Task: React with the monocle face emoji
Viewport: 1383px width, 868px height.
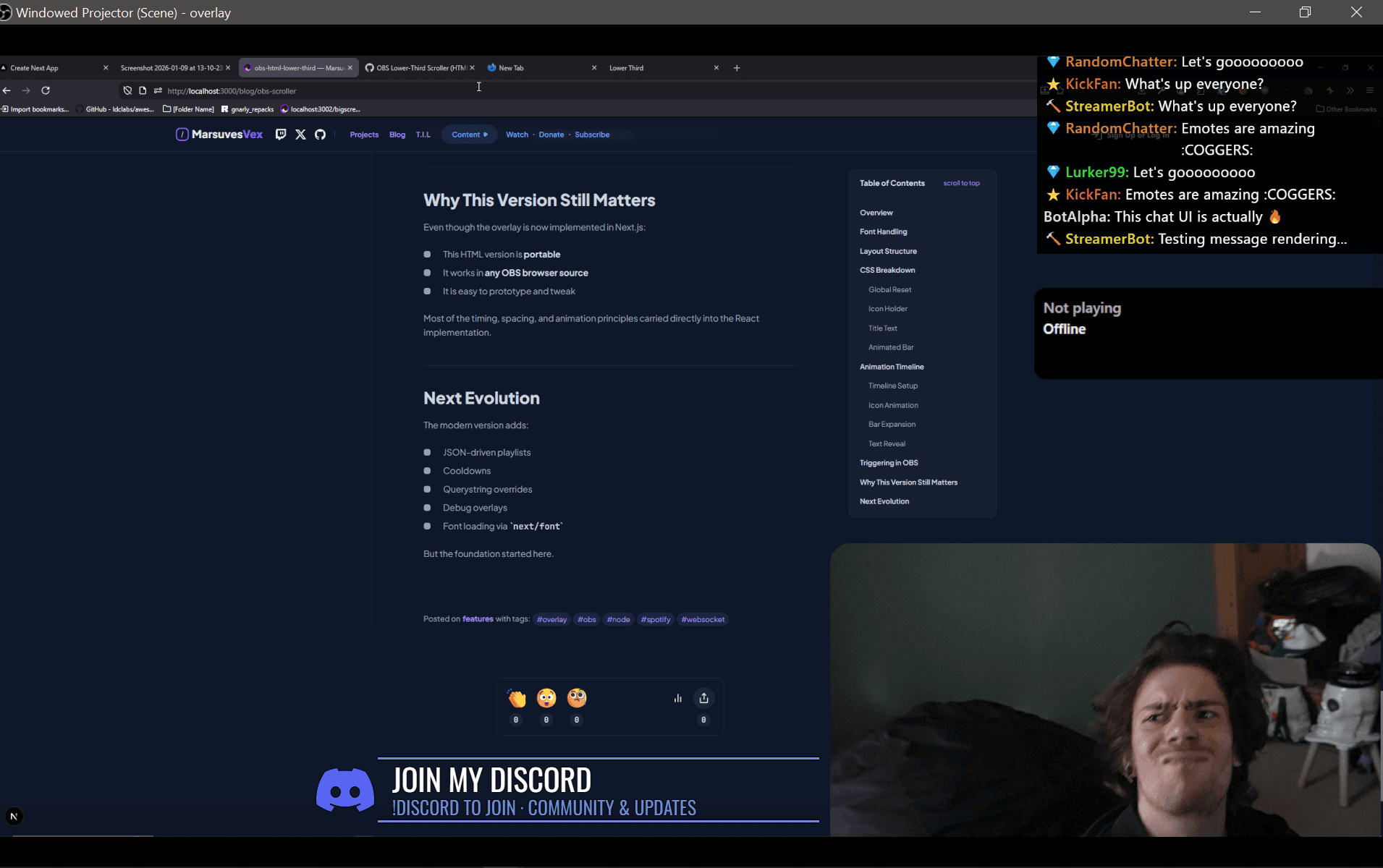Action: (577, 698)
